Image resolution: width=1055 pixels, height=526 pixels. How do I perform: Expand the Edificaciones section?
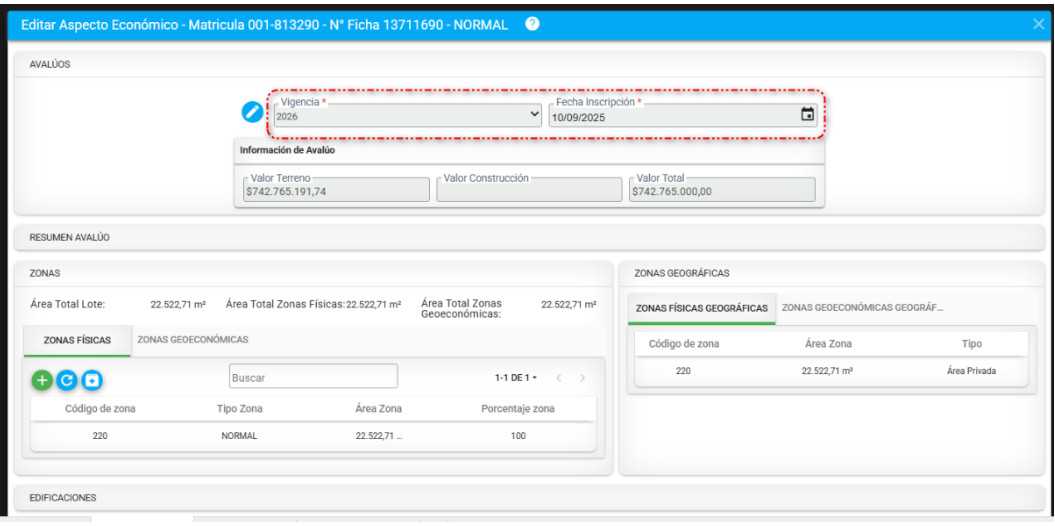[62, 497]
